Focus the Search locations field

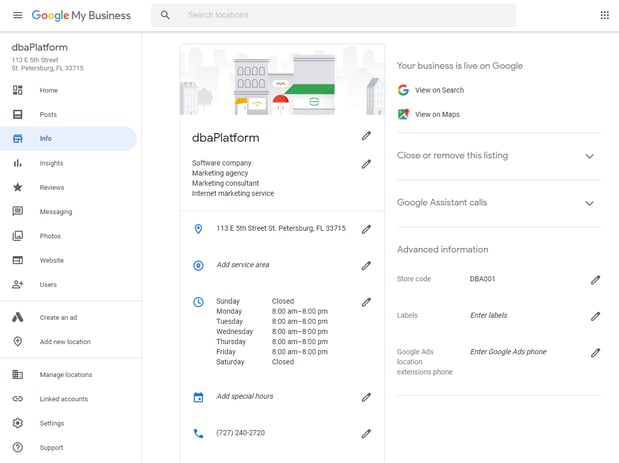click(333, 15)
